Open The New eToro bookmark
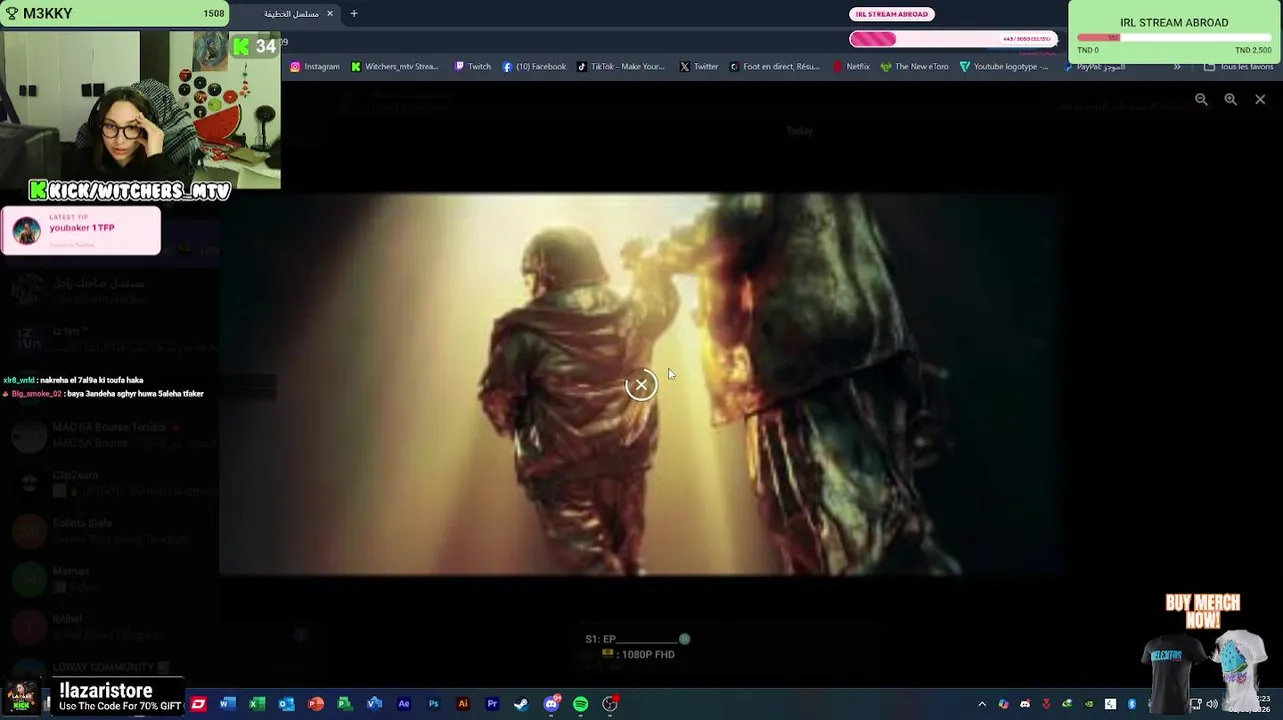The image size is (1283, 720). click(x=915, y=67)
